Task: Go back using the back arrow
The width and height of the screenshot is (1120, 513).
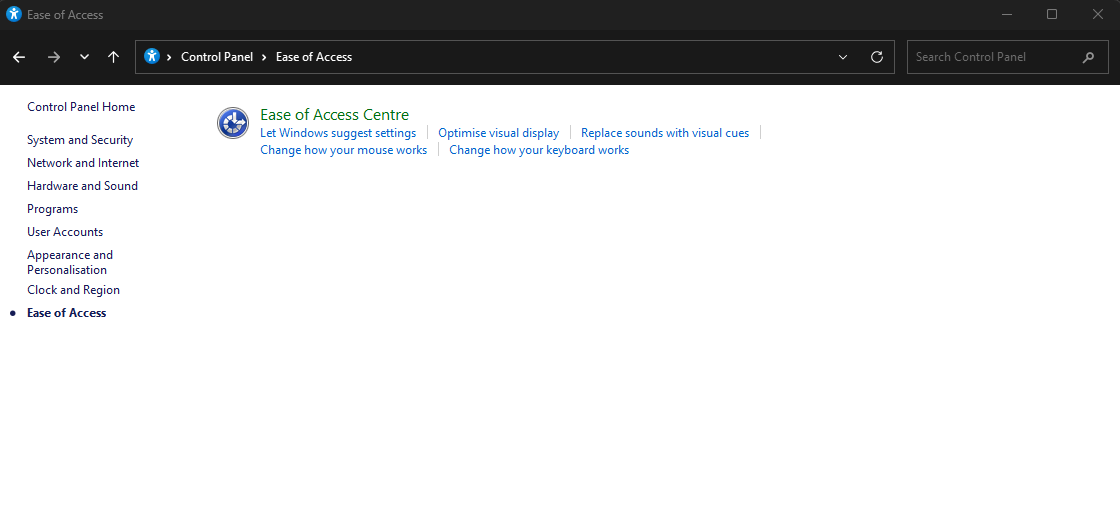Action: point(19,57)
